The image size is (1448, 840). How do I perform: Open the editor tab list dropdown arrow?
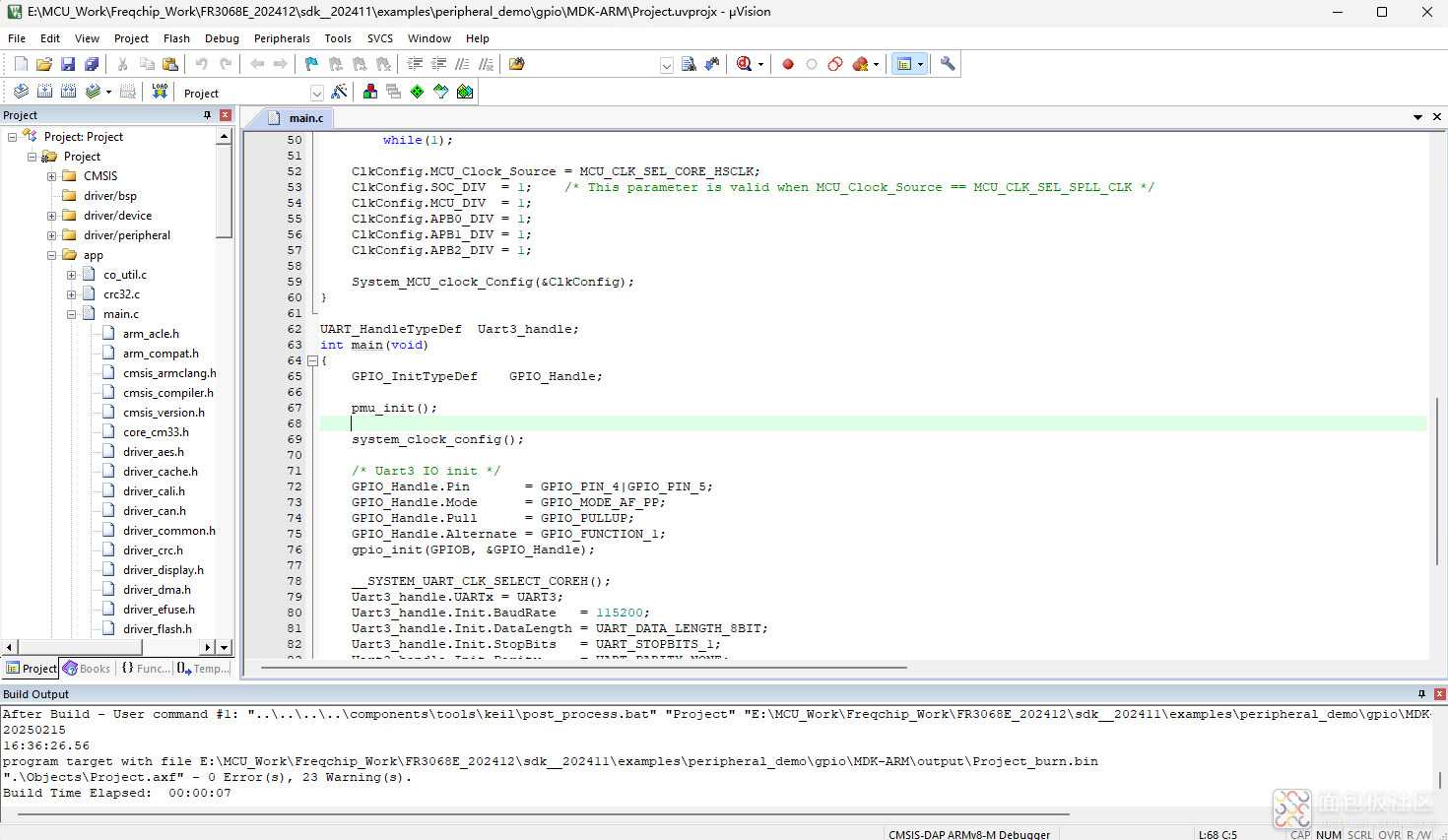coord(1417,117)
